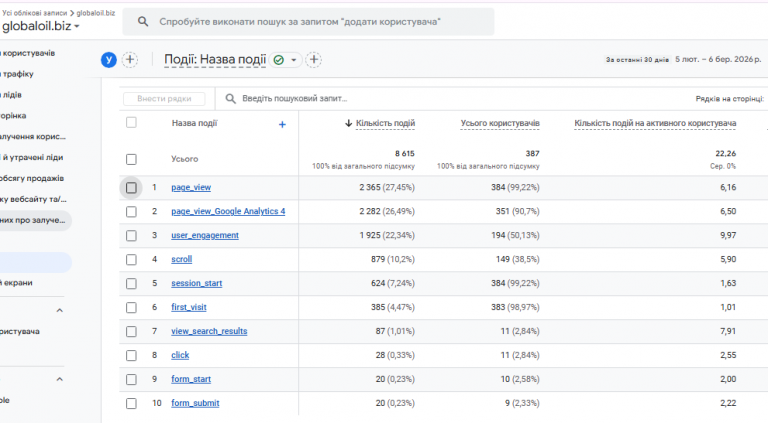
Task: Click the table search input field
Action: coord(400,98)
